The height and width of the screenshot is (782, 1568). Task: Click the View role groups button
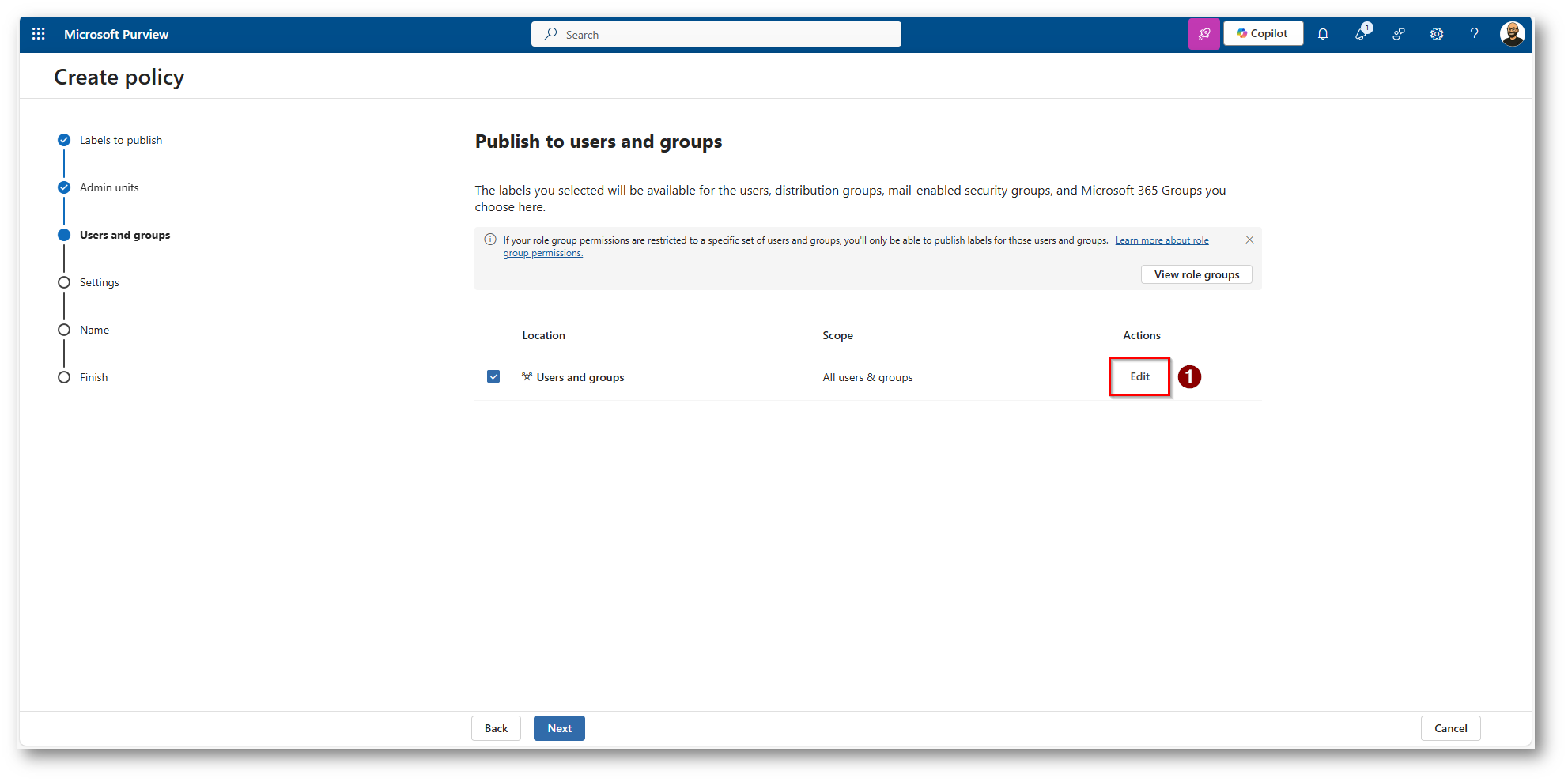pos(1196,274)
